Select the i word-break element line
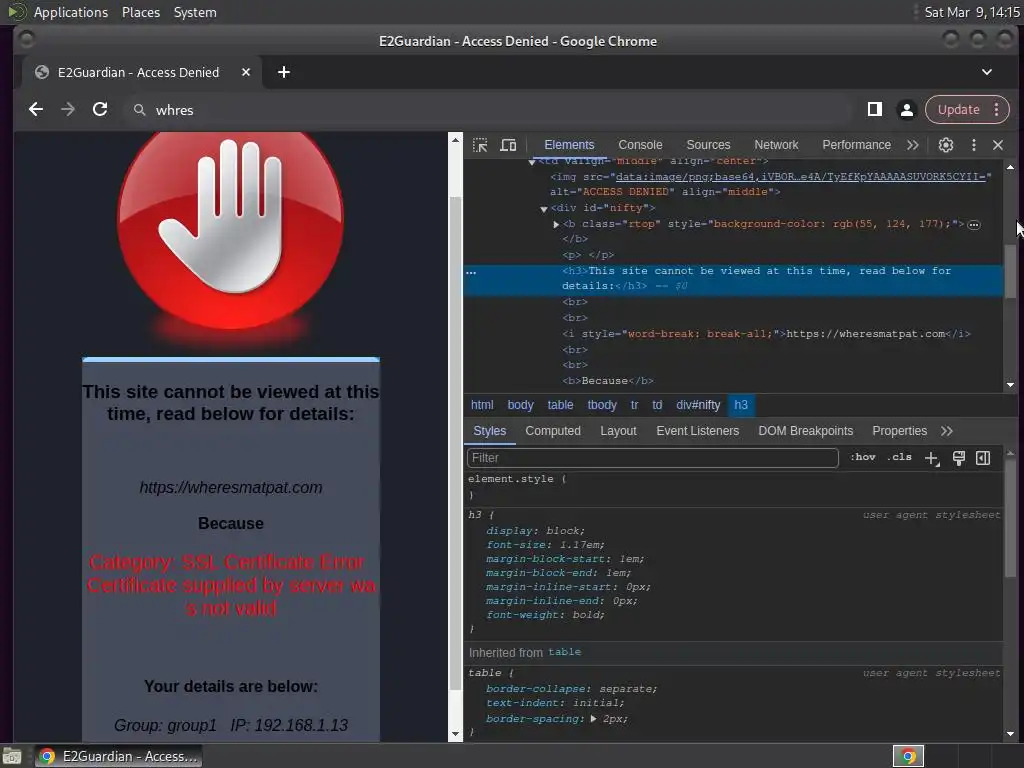This screenshot has width=1024, height=768. [x=766, y=334]
